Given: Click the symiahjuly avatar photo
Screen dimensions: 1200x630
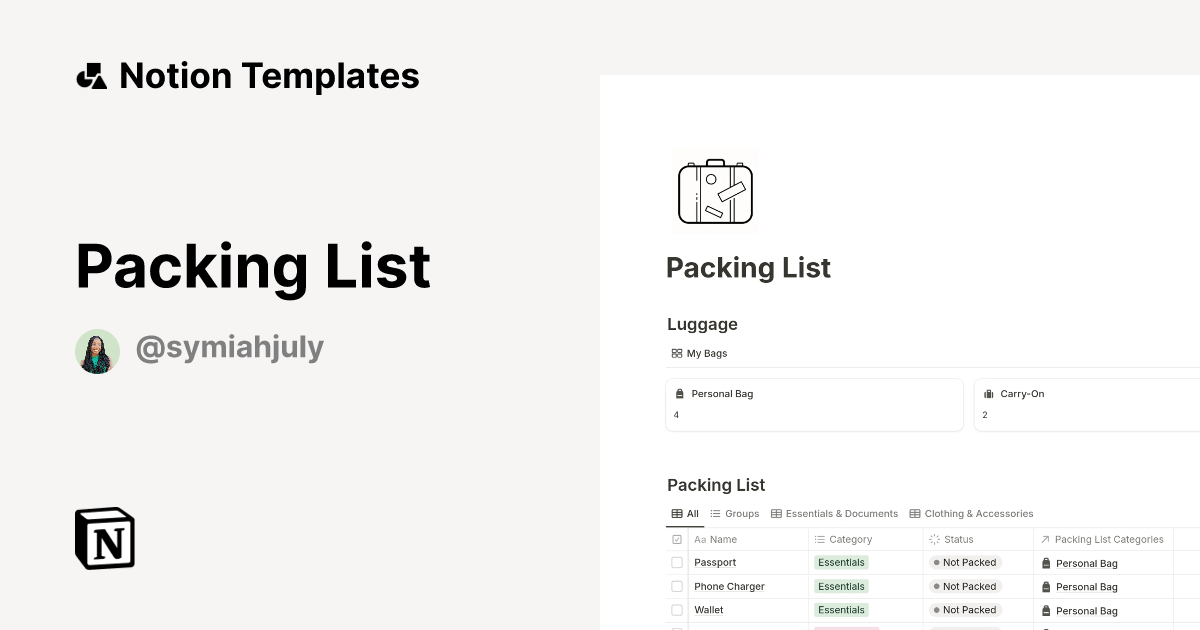Looking at the screenshot, I should (x=97, y=351).
